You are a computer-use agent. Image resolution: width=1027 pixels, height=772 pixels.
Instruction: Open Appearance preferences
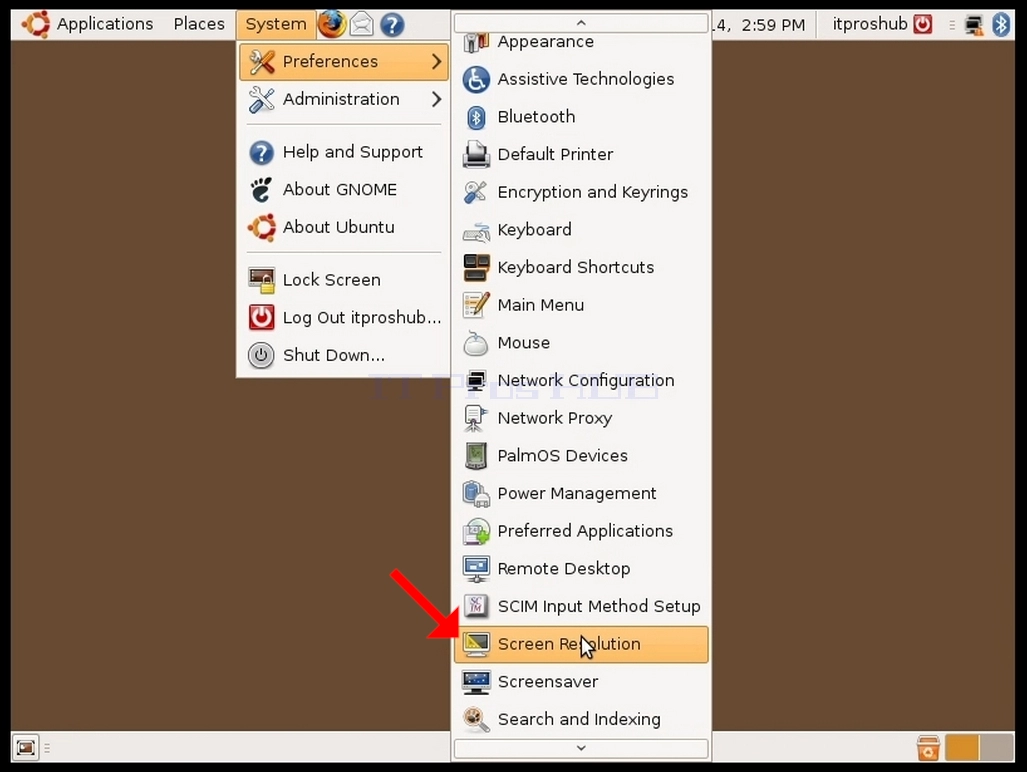click(581, 43)
